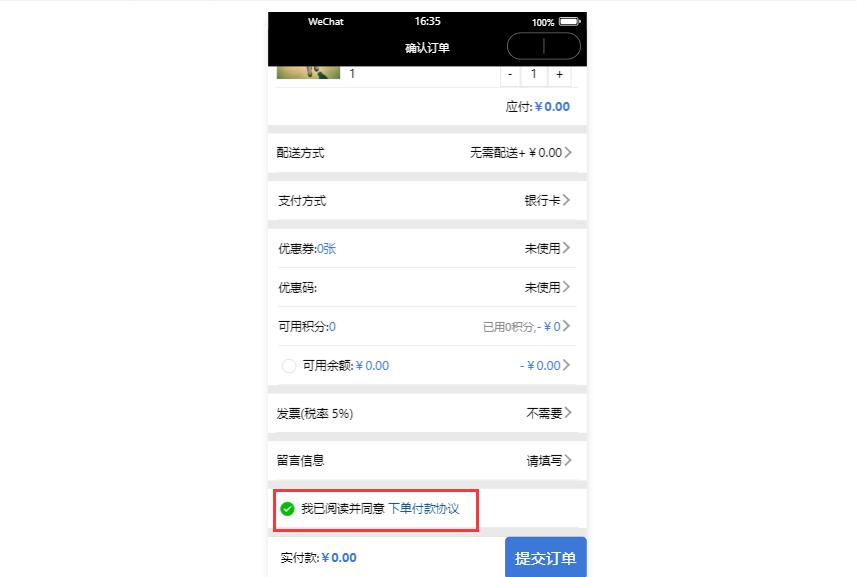Toggle the 可用余额 balance radio circle
Screen dimensions: 857x577
pyautogui.click(x=289, y=366)
